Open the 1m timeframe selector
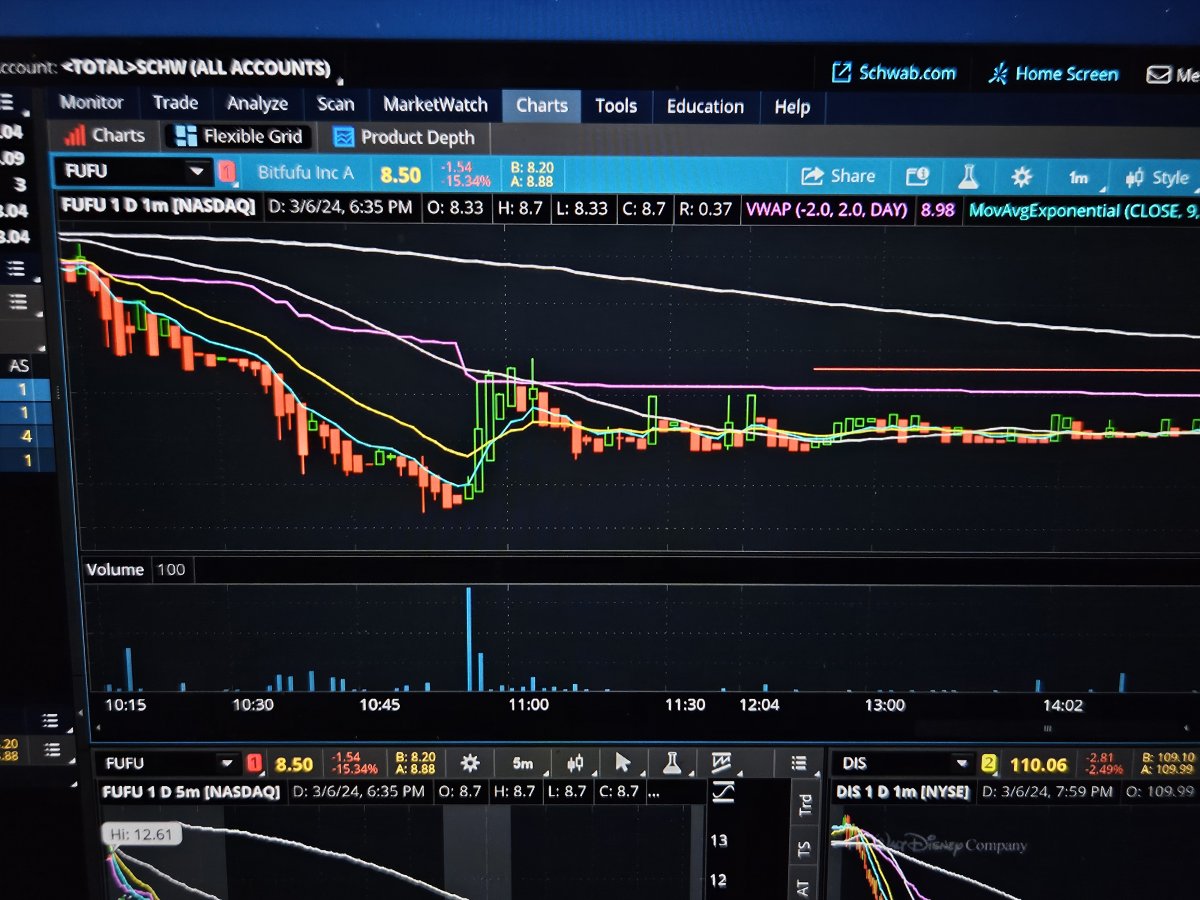This screenshot has height=900, width=1200. 1080,178
